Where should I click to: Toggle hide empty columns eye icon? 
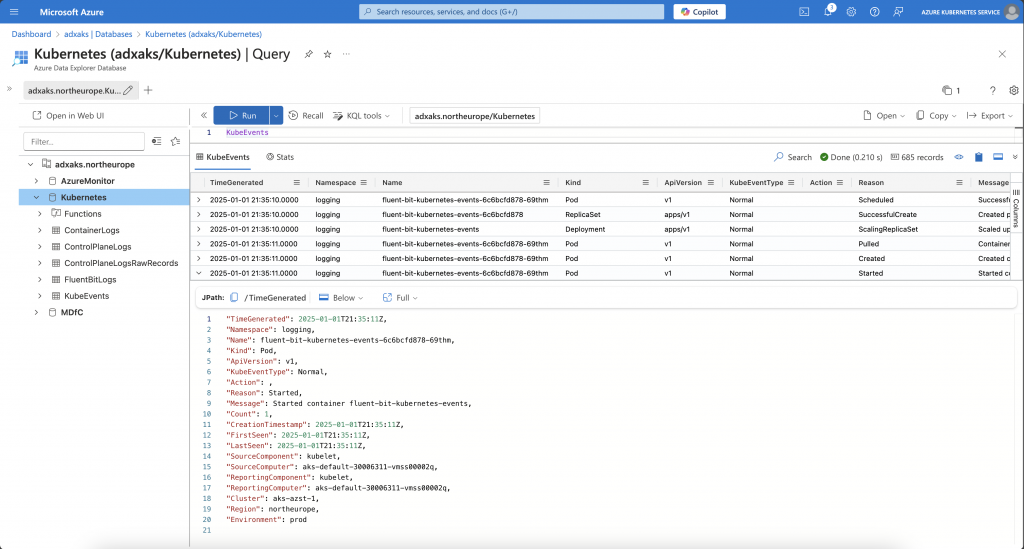[959, 157]
